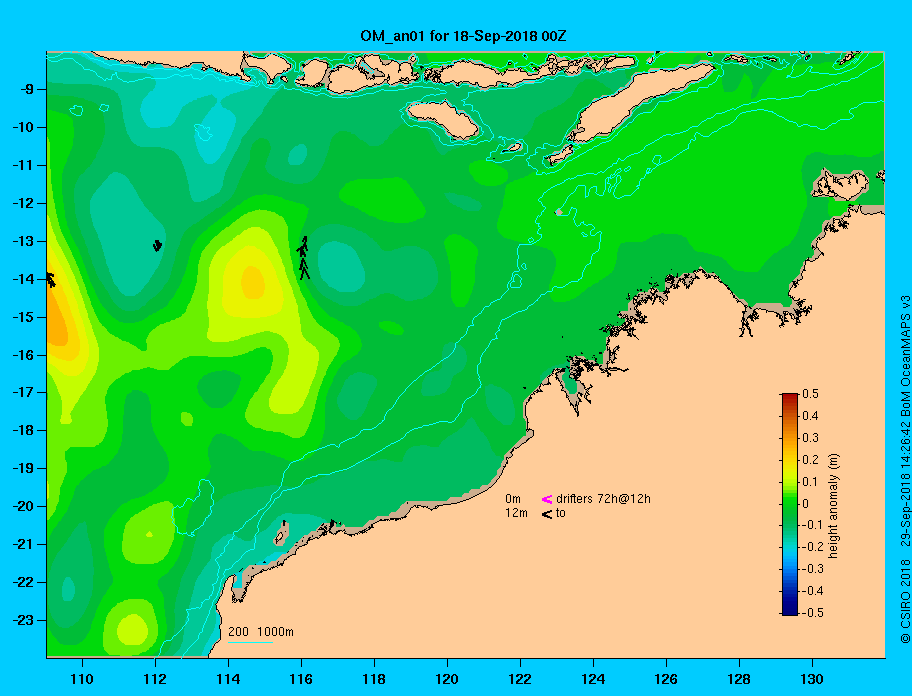The image size is (912, 696).
Task: Click the '200 1000m' contour legend text
Action: pyautogui.click(x=261, y=632)
